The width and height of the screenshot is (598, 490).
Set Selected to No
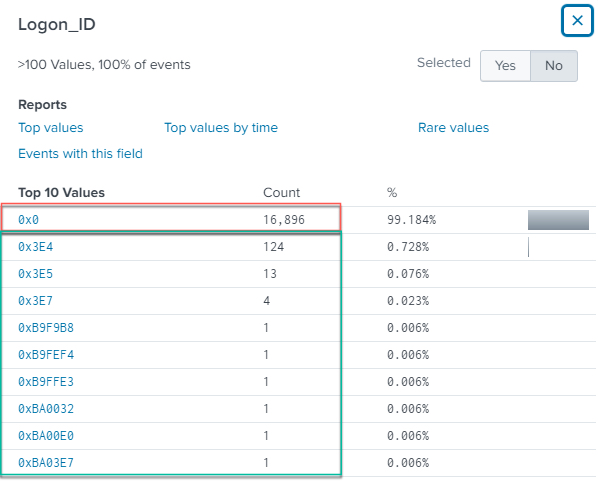point(554,66)
